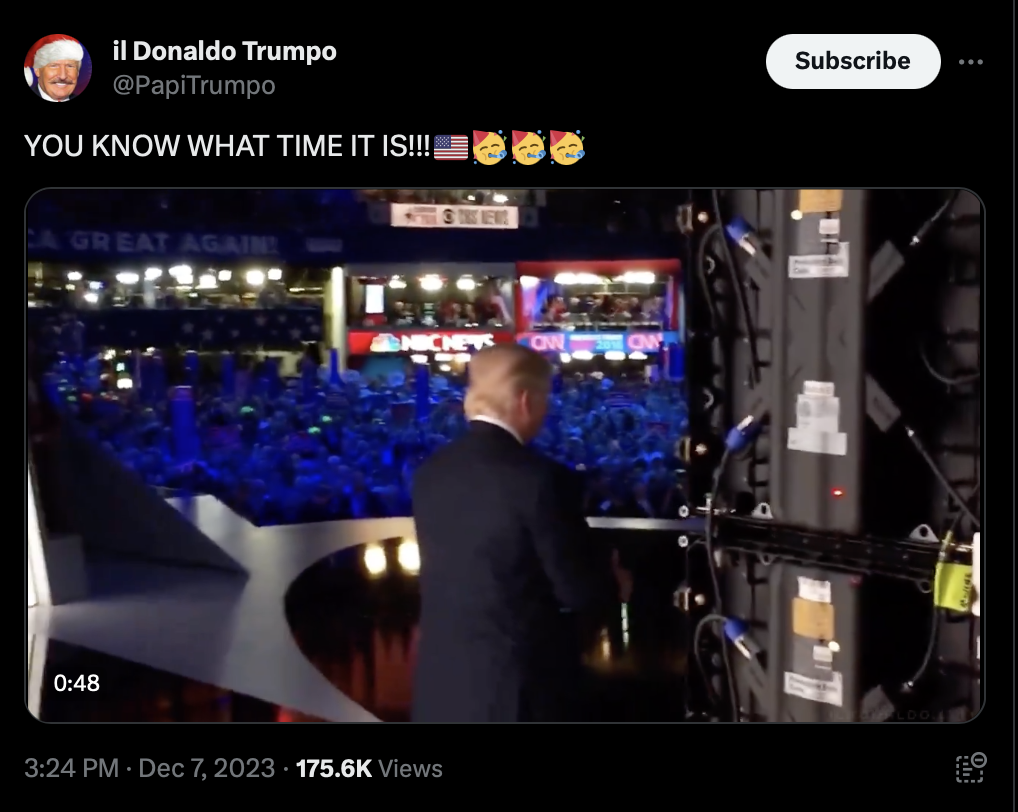Play the 0:48 video in the post
Viewport: 1018px width, 812px height.
(x=505, y=455)
